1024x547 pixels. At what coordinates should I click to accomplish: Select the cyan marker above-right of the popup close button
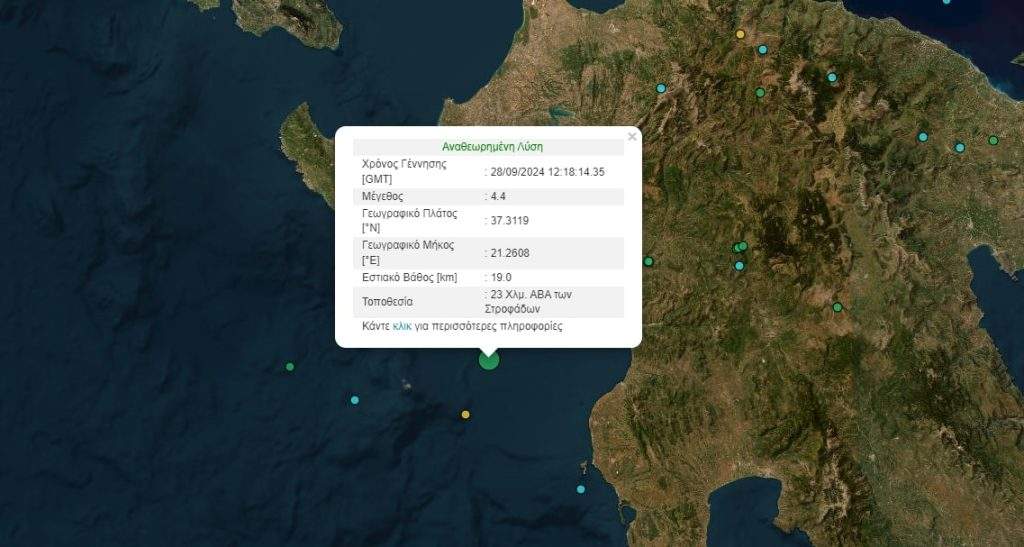point(660,89)
